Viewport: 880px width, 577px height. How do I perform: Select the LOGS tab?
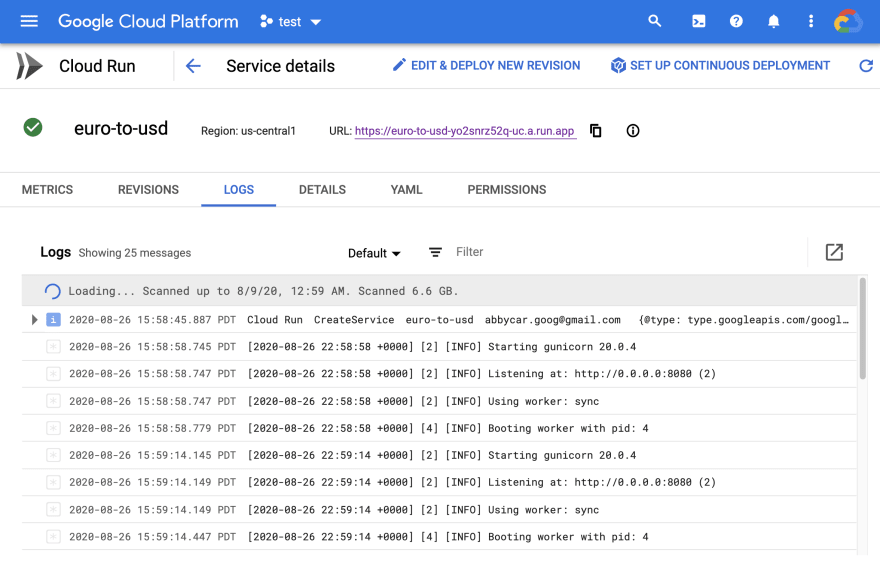point(239,190)
